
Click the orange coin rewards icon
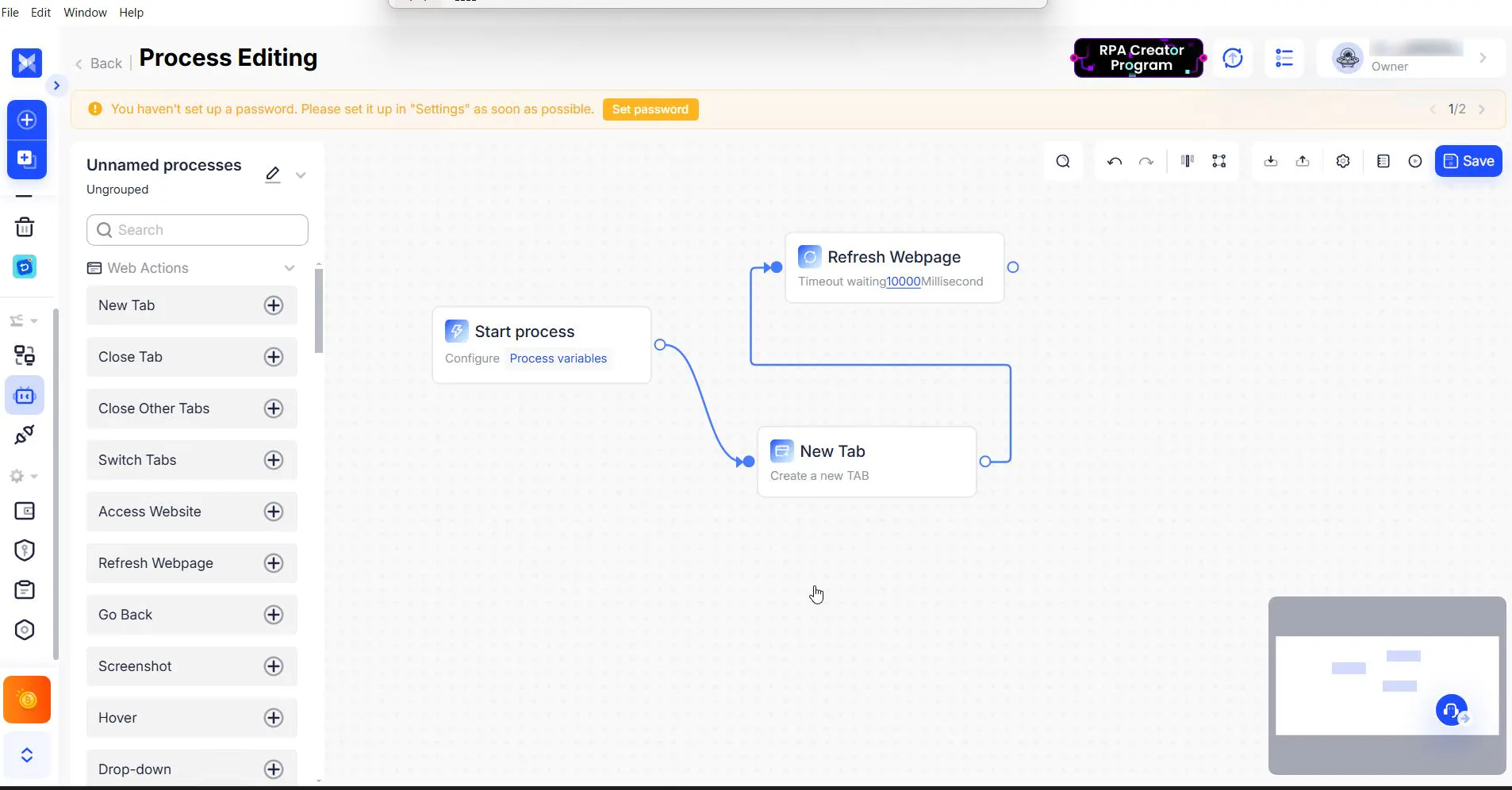click(27, 700)
